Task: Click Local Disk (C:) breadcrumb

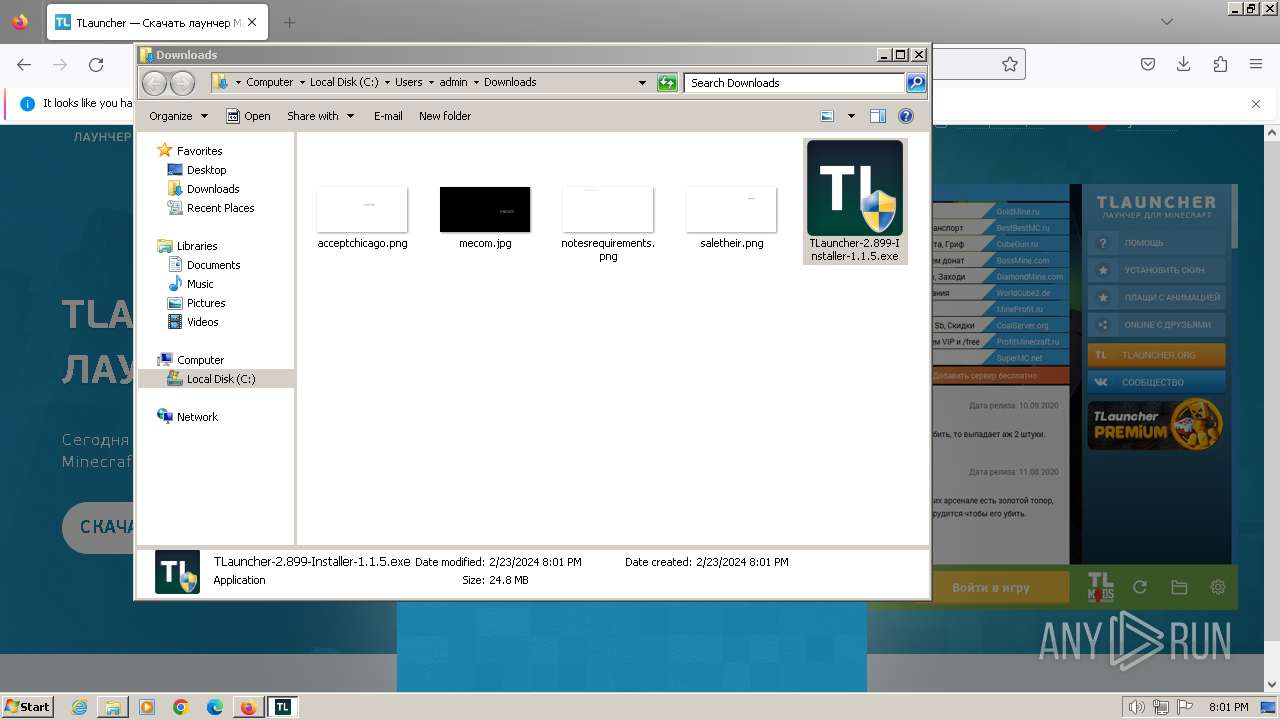Action: click(x=344, y=83)
